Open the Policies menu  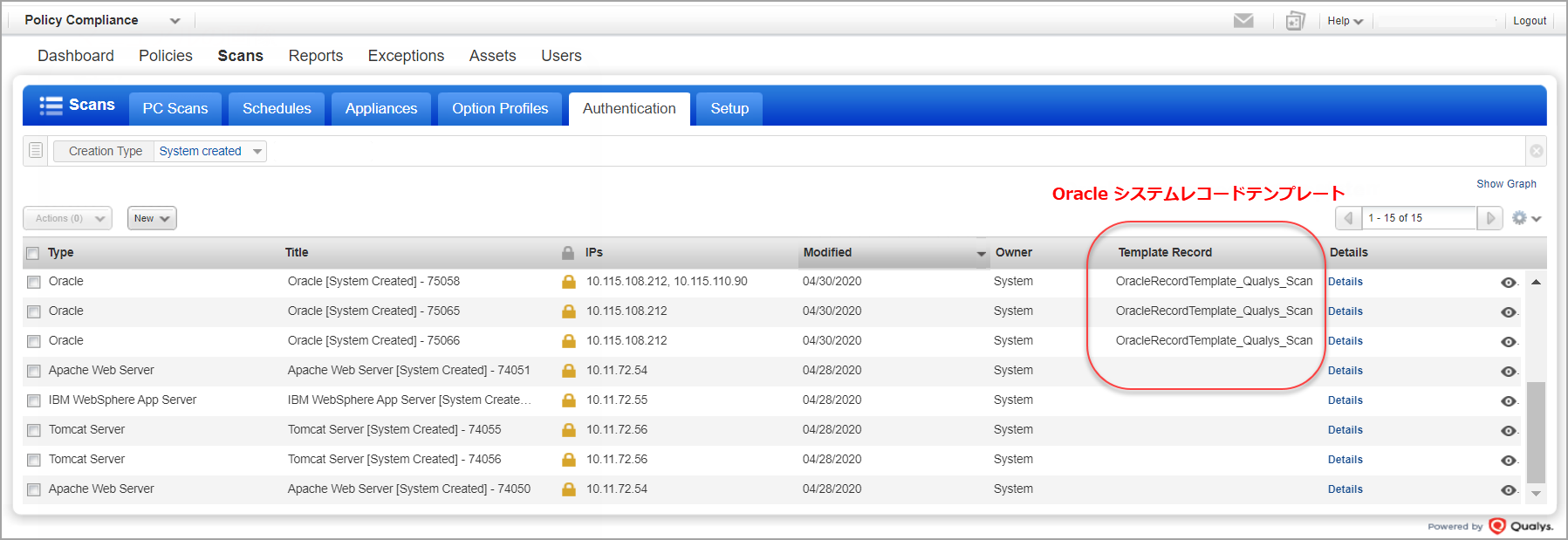(x=166, y=56)
